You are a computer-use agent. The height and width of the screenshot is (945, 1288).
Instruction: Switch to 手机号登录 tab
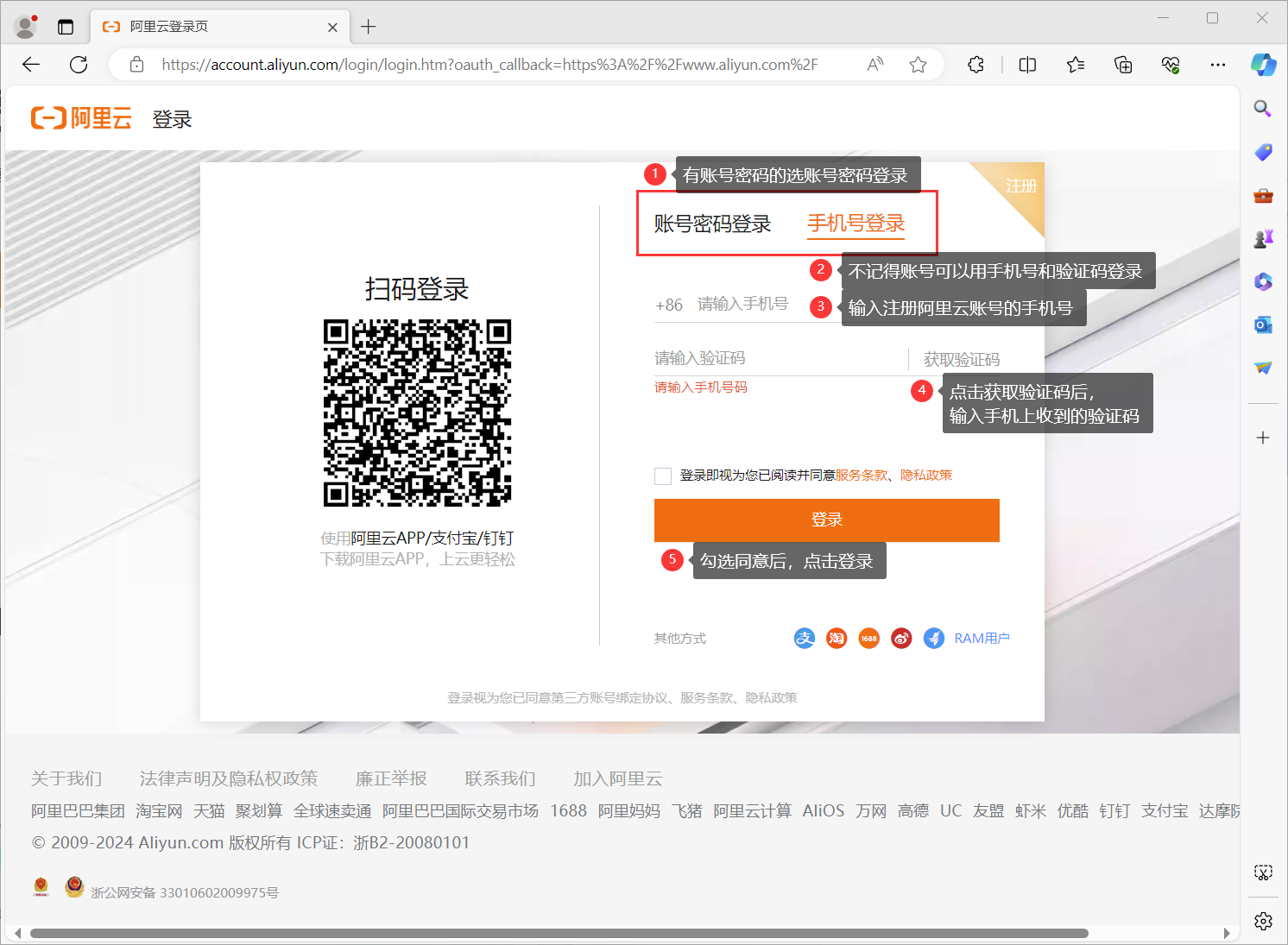click(856, 224)
